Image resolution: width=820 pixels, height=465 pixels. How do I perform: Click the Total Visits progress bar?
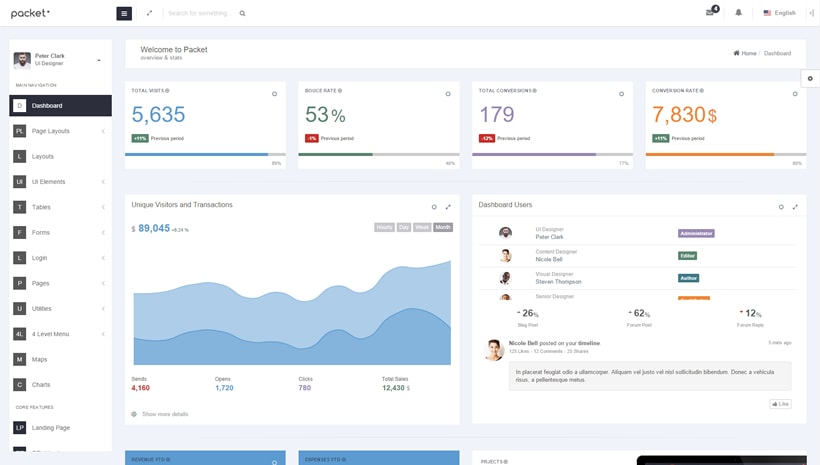click(204, 154)
